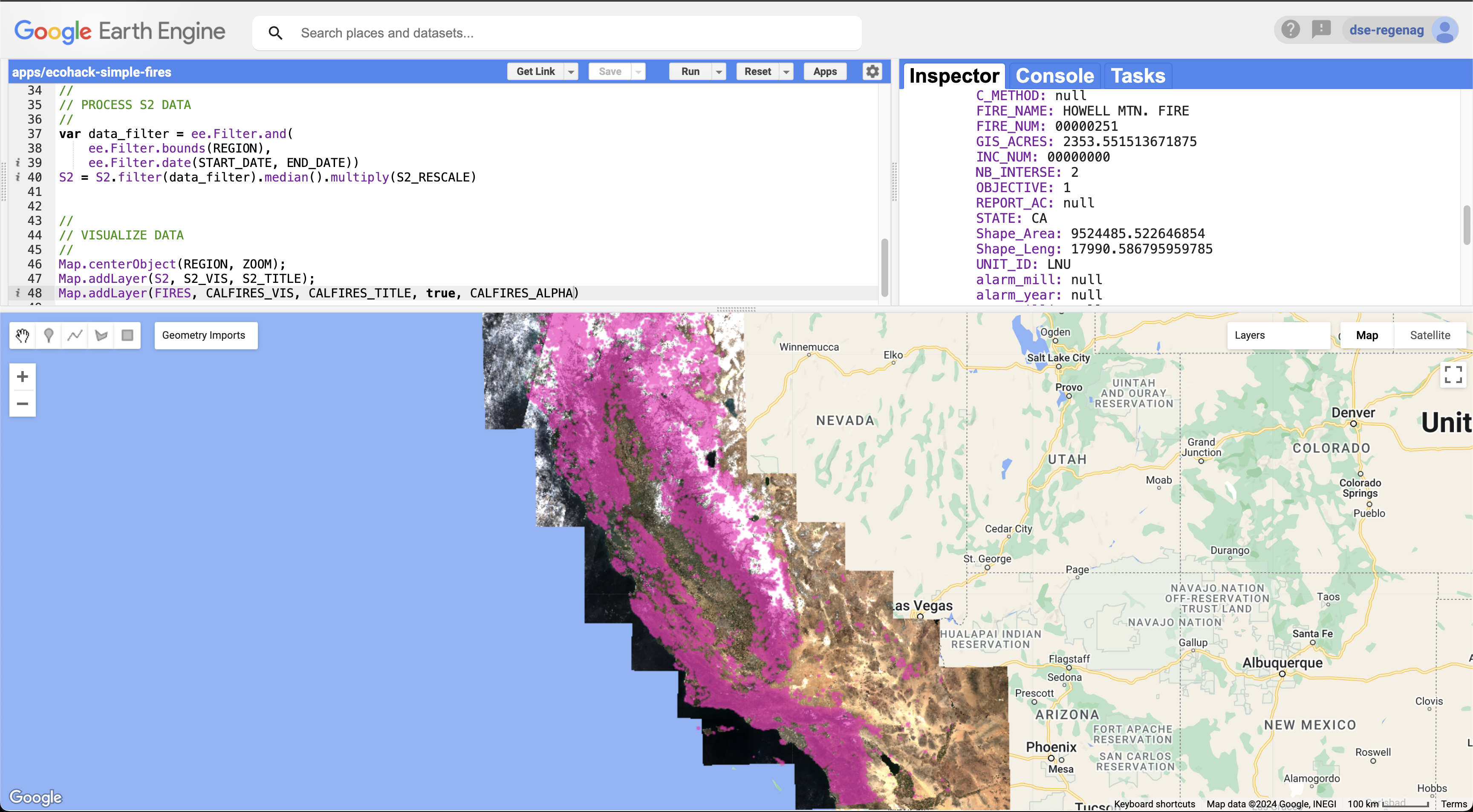Click Salt Lake City map label
The width and height of the screenshot is (1473, 812).
[x=1058, y=358]
